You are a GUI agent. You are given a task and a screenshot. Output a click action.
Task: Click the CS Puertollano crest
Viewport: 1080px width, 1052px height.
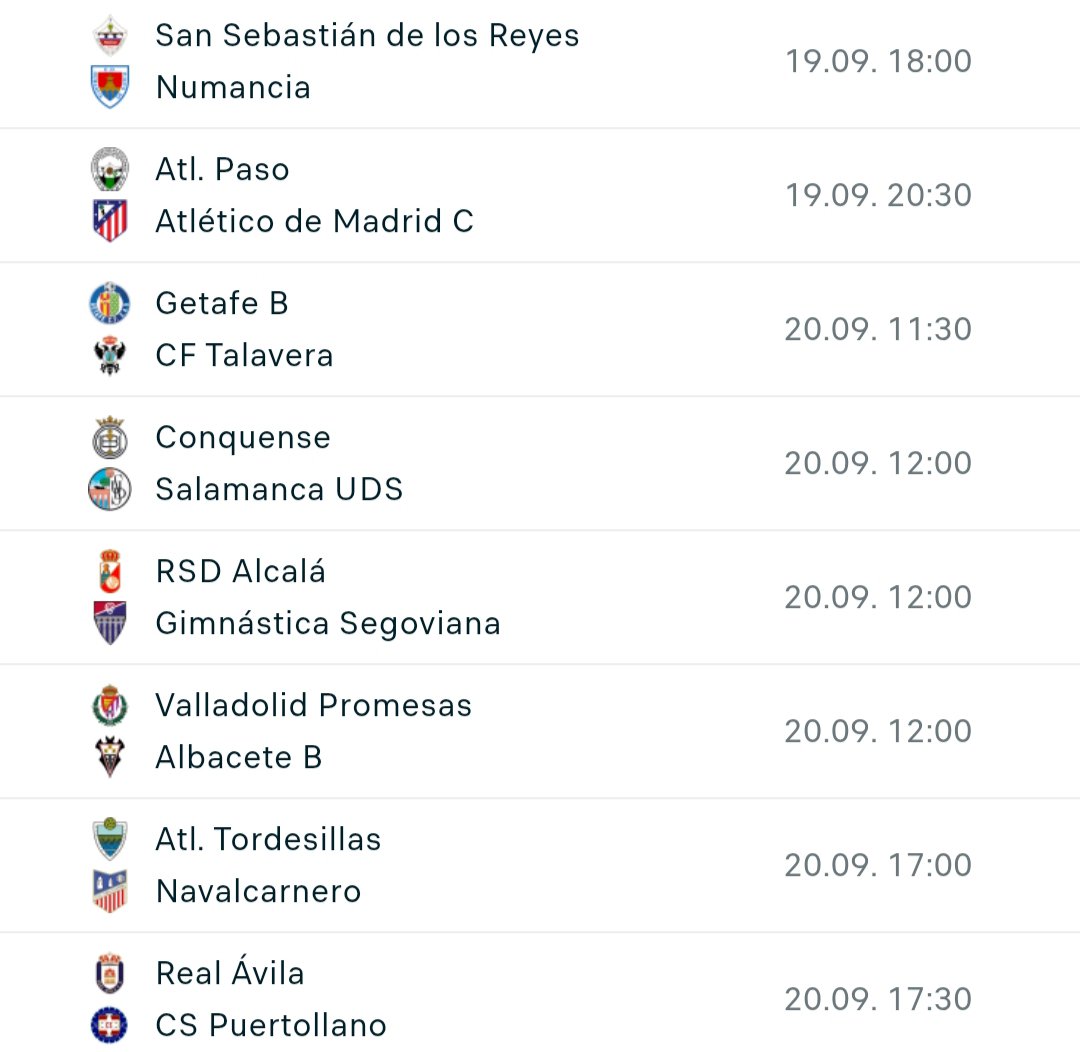tap(110, 1024)
